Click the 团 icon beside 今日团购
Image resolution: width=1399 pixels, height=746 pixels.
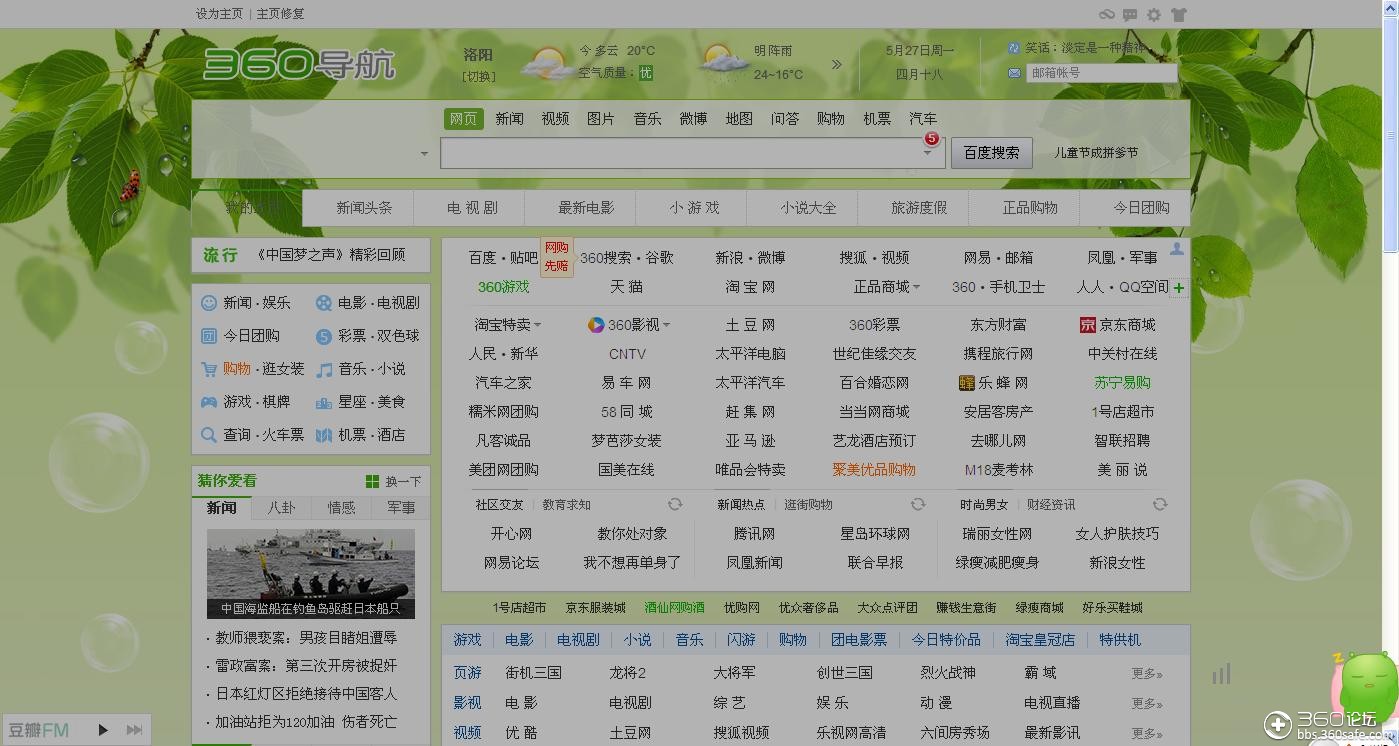coord(209,336)
